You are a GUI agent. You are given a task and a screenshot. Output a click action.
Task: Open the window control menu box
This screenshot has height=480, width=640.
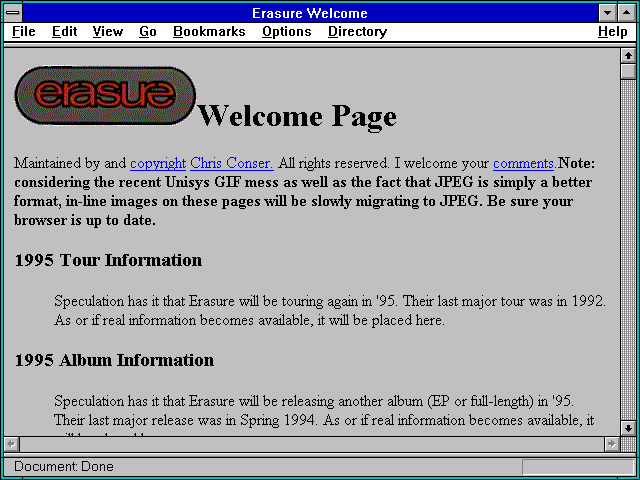pos(13,13)
